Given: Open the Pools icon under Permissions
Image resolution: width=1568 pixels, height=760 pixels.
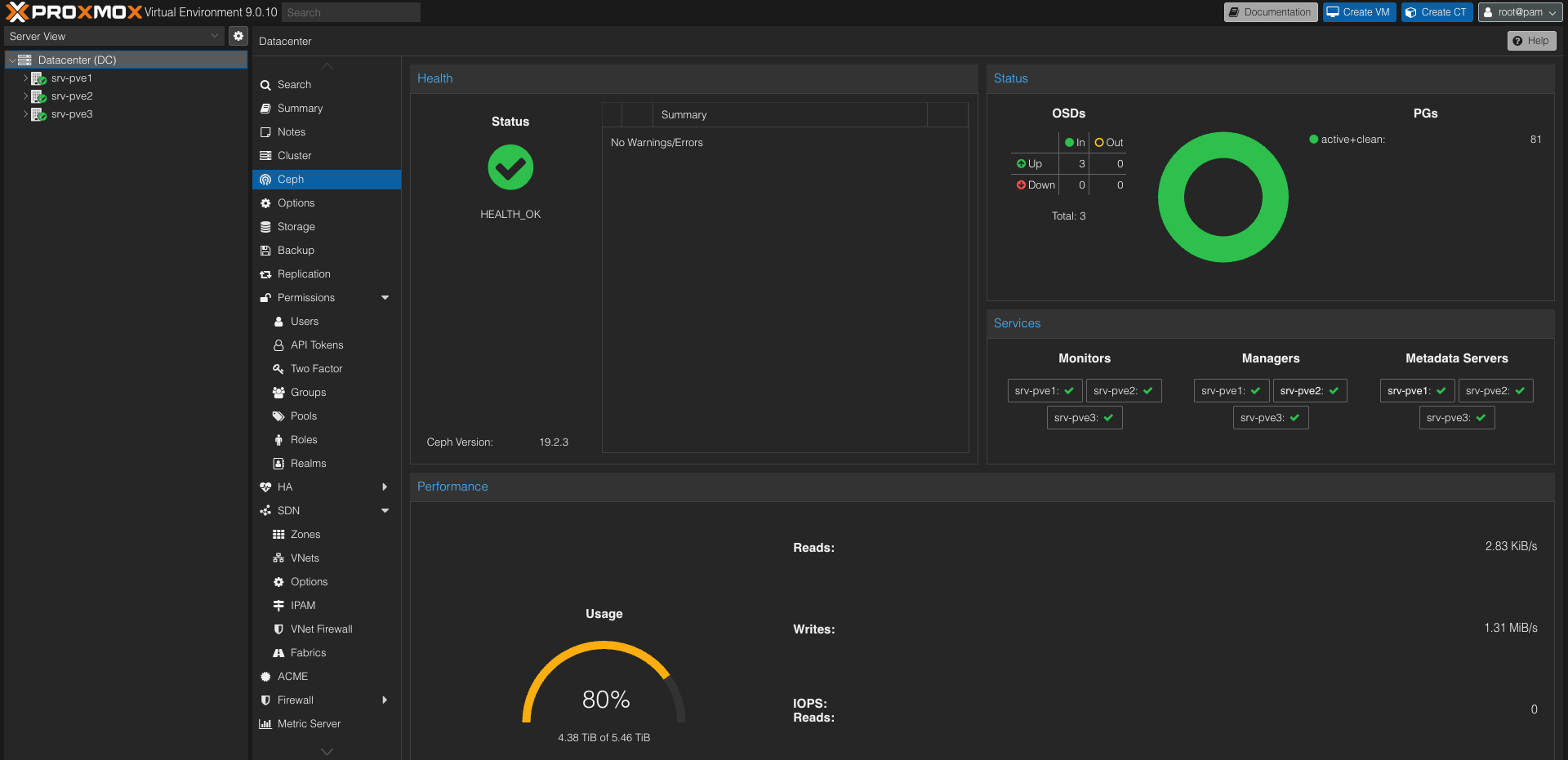Looking at the screenshot, I should (x=279, y=416).
